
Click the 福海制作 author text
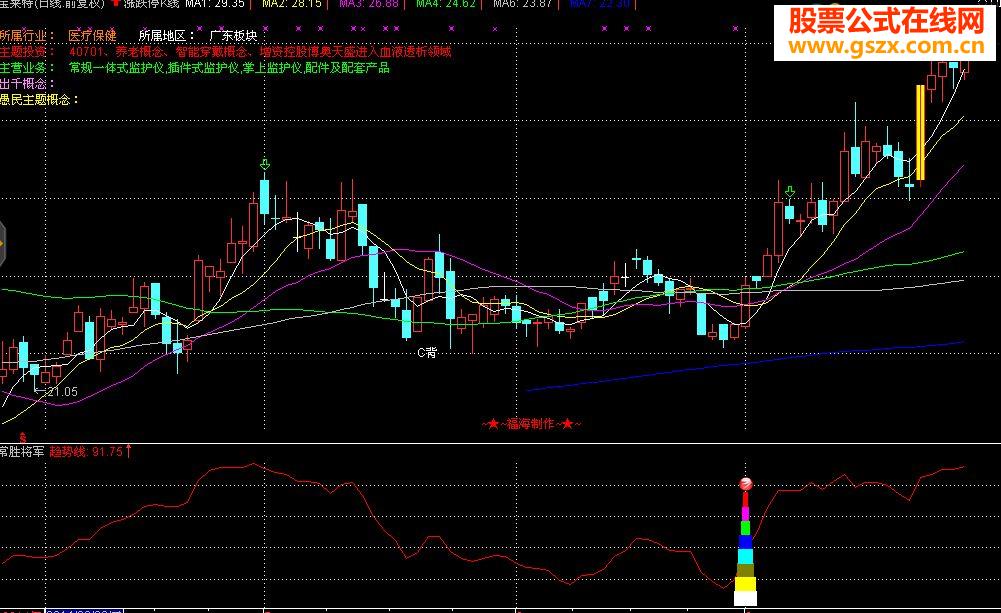pyautogui.click(x=531, y=423)
